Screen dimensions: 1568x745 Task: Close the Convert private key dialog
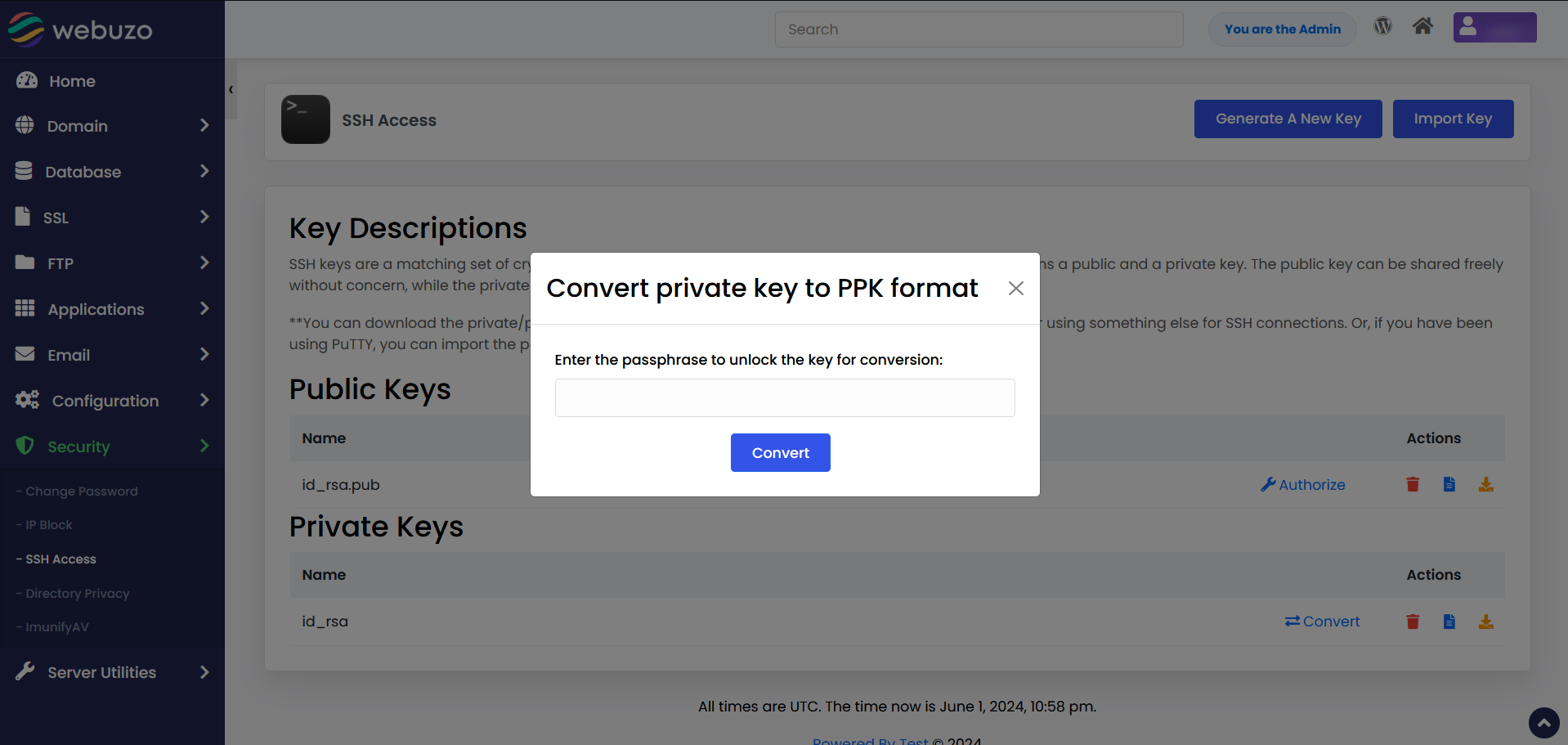[1015, 289]
